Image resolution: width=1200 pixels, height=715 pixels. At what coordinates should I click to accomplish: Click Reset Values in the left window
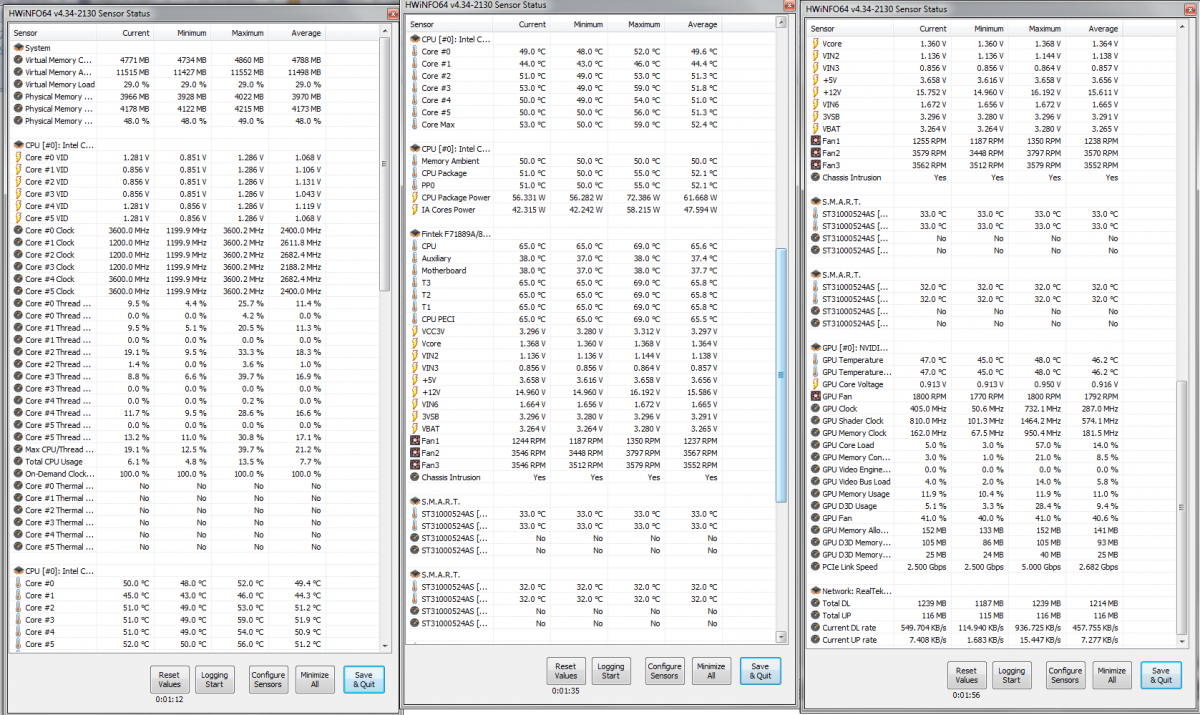[169, 680]
